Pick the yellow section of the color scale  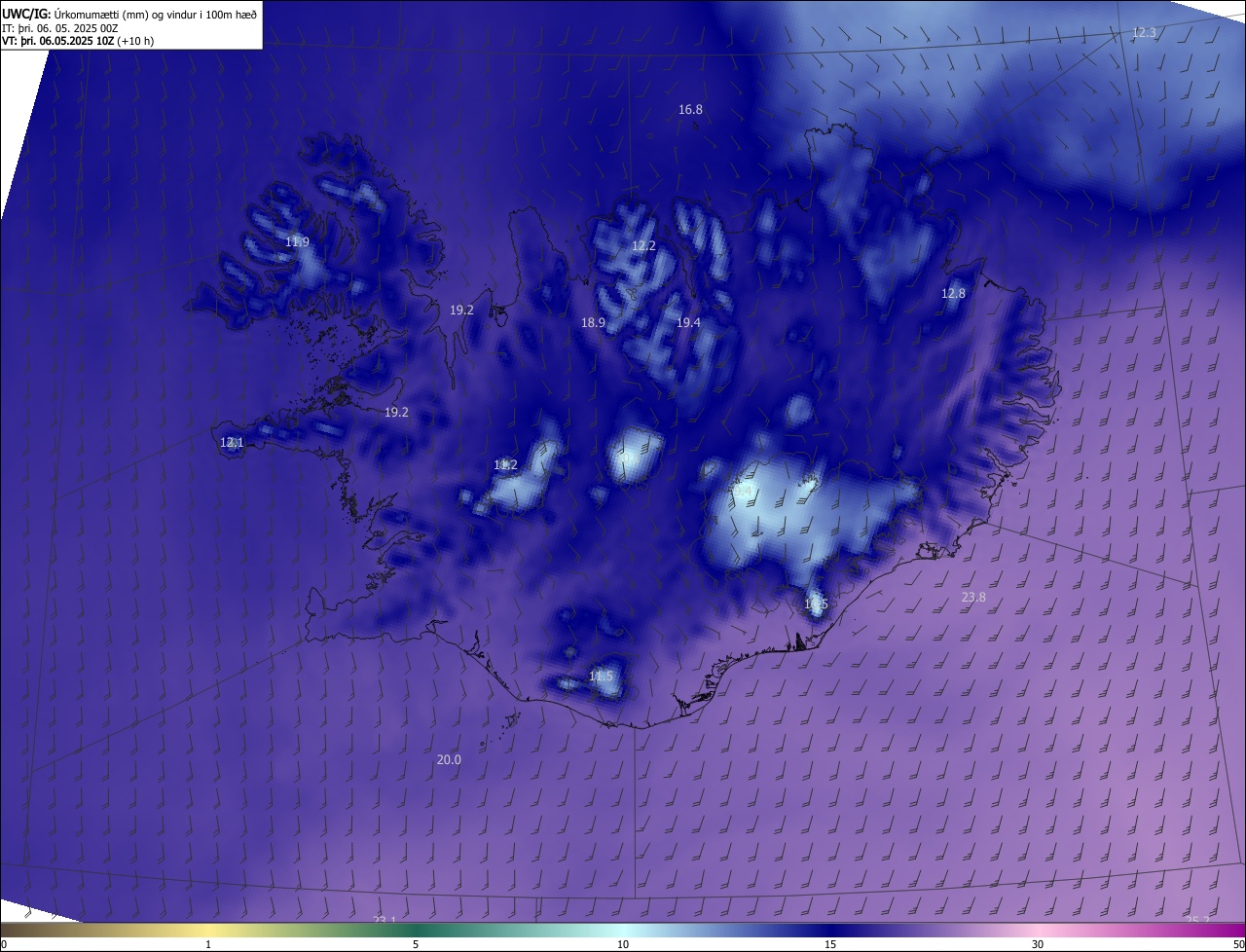point(208,931)
